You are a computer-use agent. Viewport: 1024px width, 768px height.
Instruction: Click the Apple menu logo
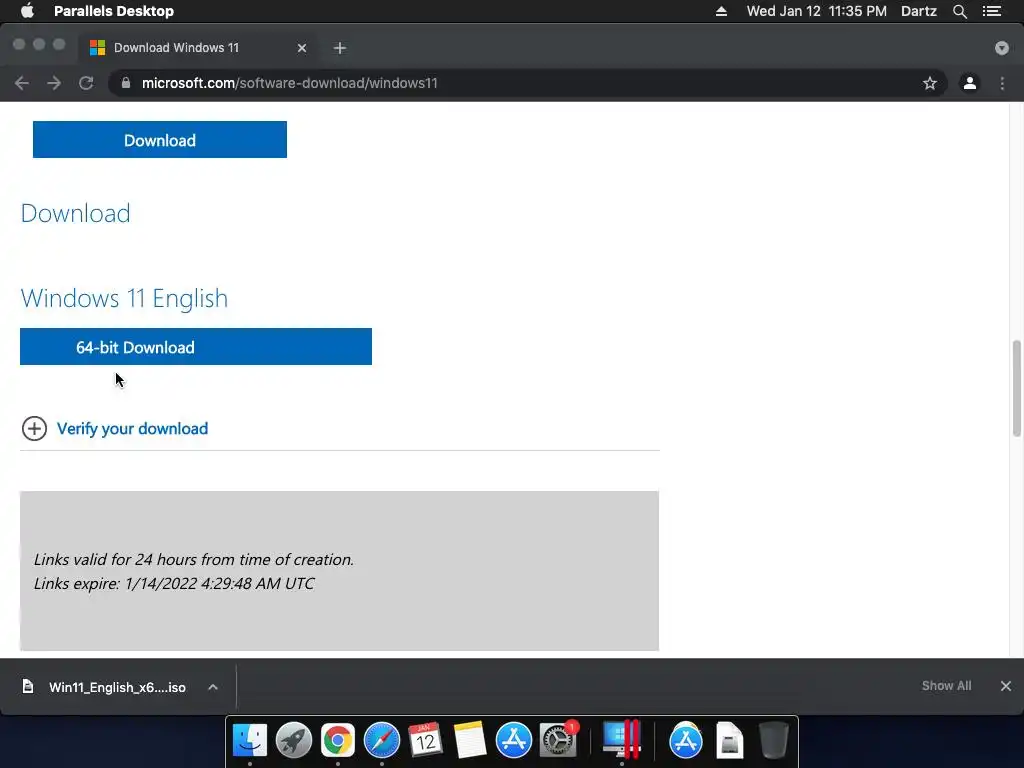[27, 10]
